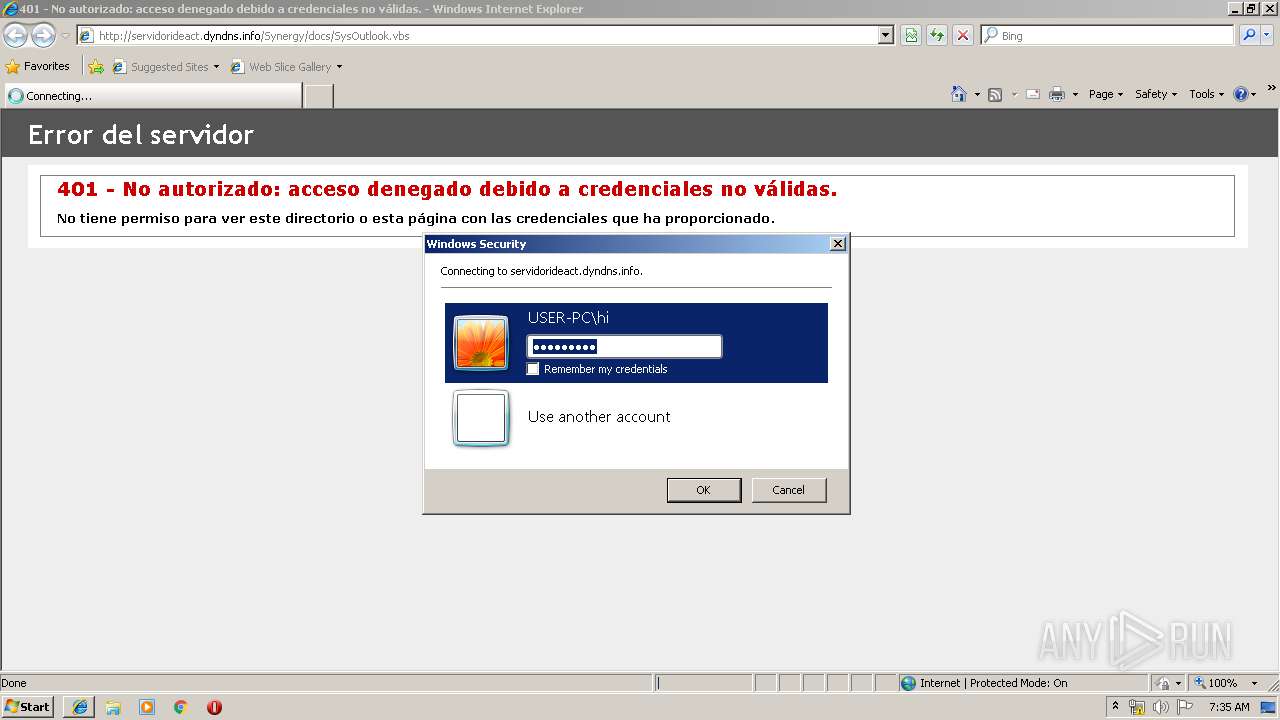This screenshot has height=720, width=1280.
Task: Go forward with the browser Forward arrow
Action: pyautogui.click(x=43, y=36)
